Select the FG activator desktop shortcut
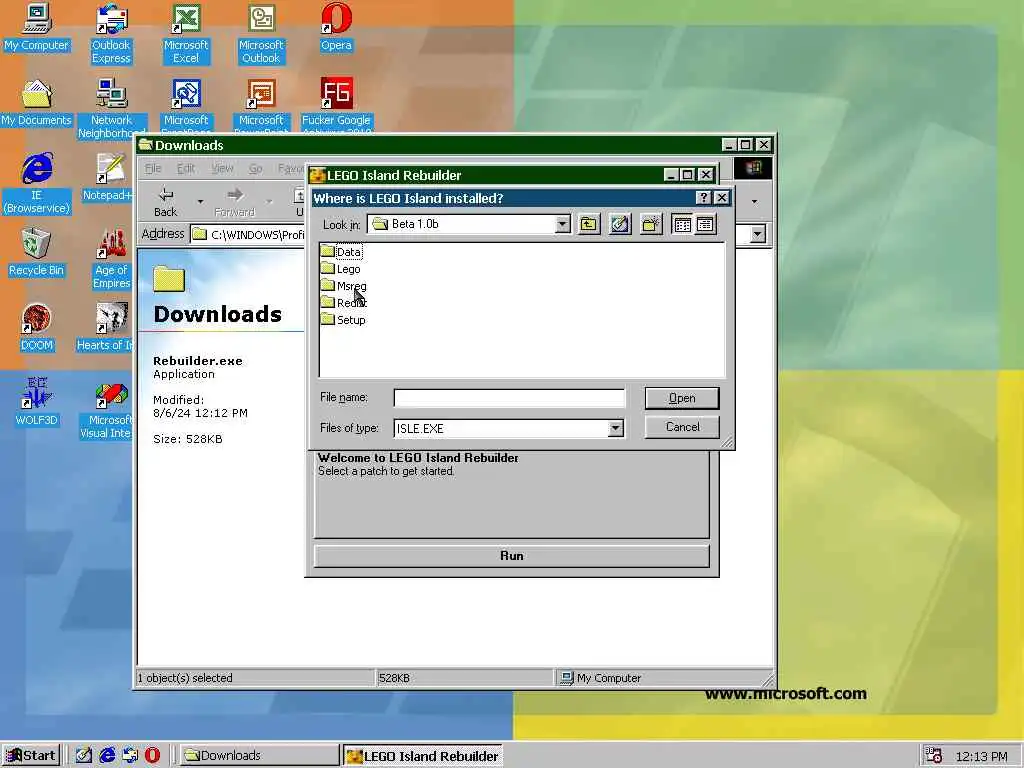The image size is (1024, 768). 336,106
